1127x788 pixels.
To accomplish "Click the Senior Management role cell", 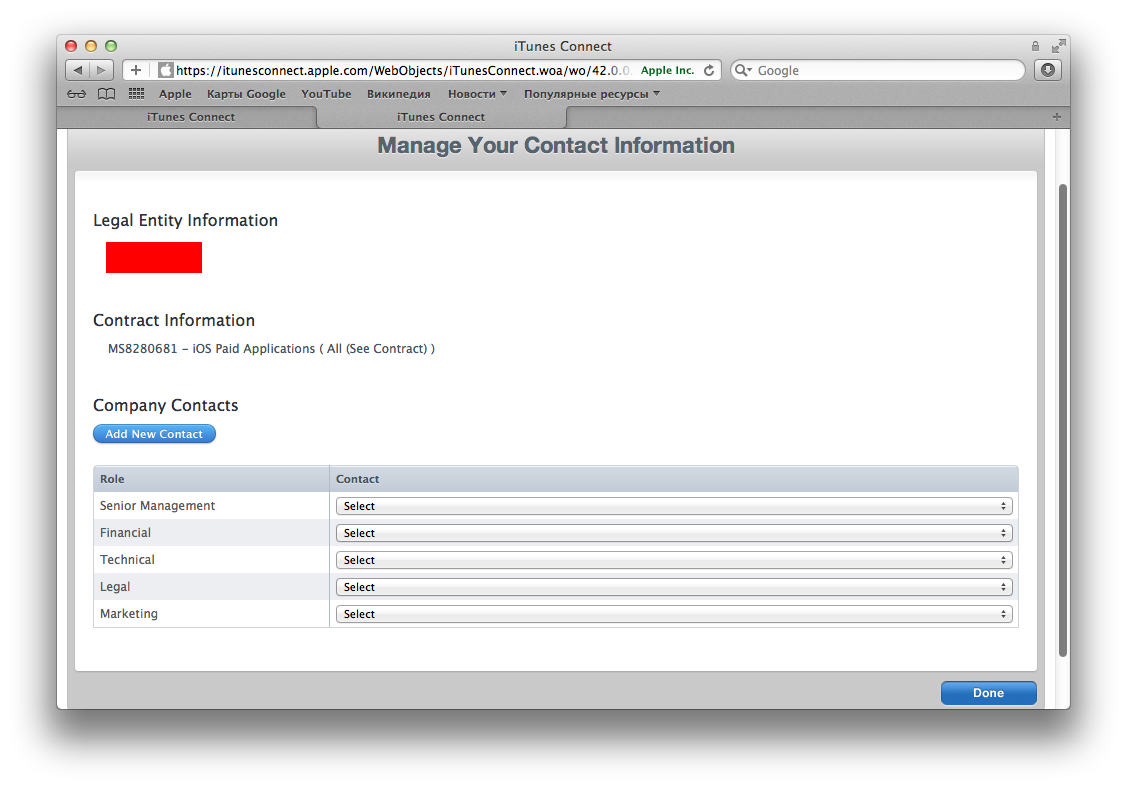I will pyautogui.click(x=211, y=505).
